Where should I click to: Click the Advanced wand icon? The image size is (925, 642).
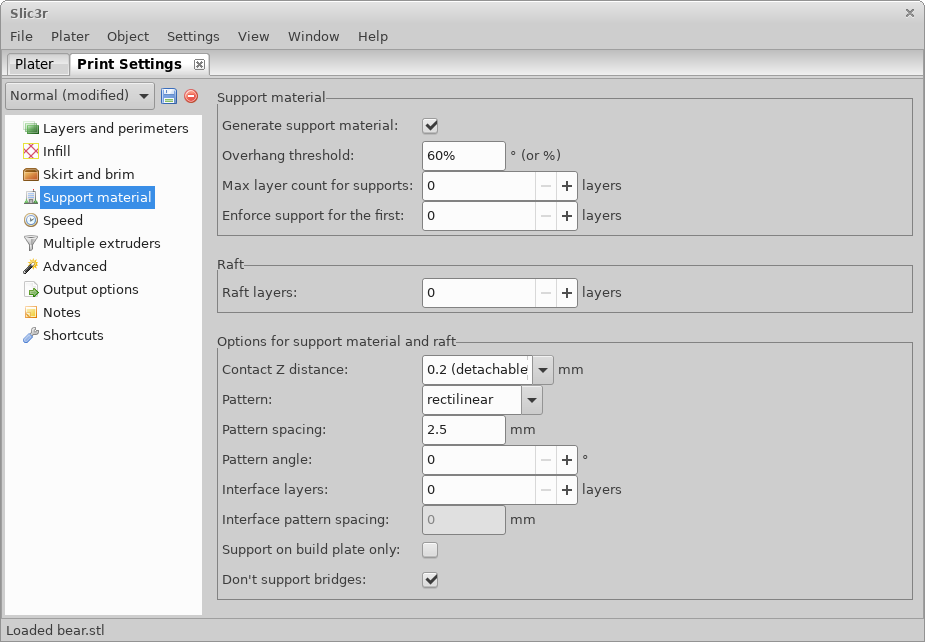pyautogui.click(x=31, y=266)
